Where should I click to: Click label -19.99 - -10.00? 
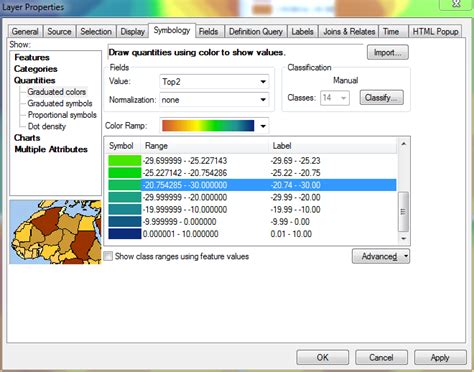pos(295,209)
